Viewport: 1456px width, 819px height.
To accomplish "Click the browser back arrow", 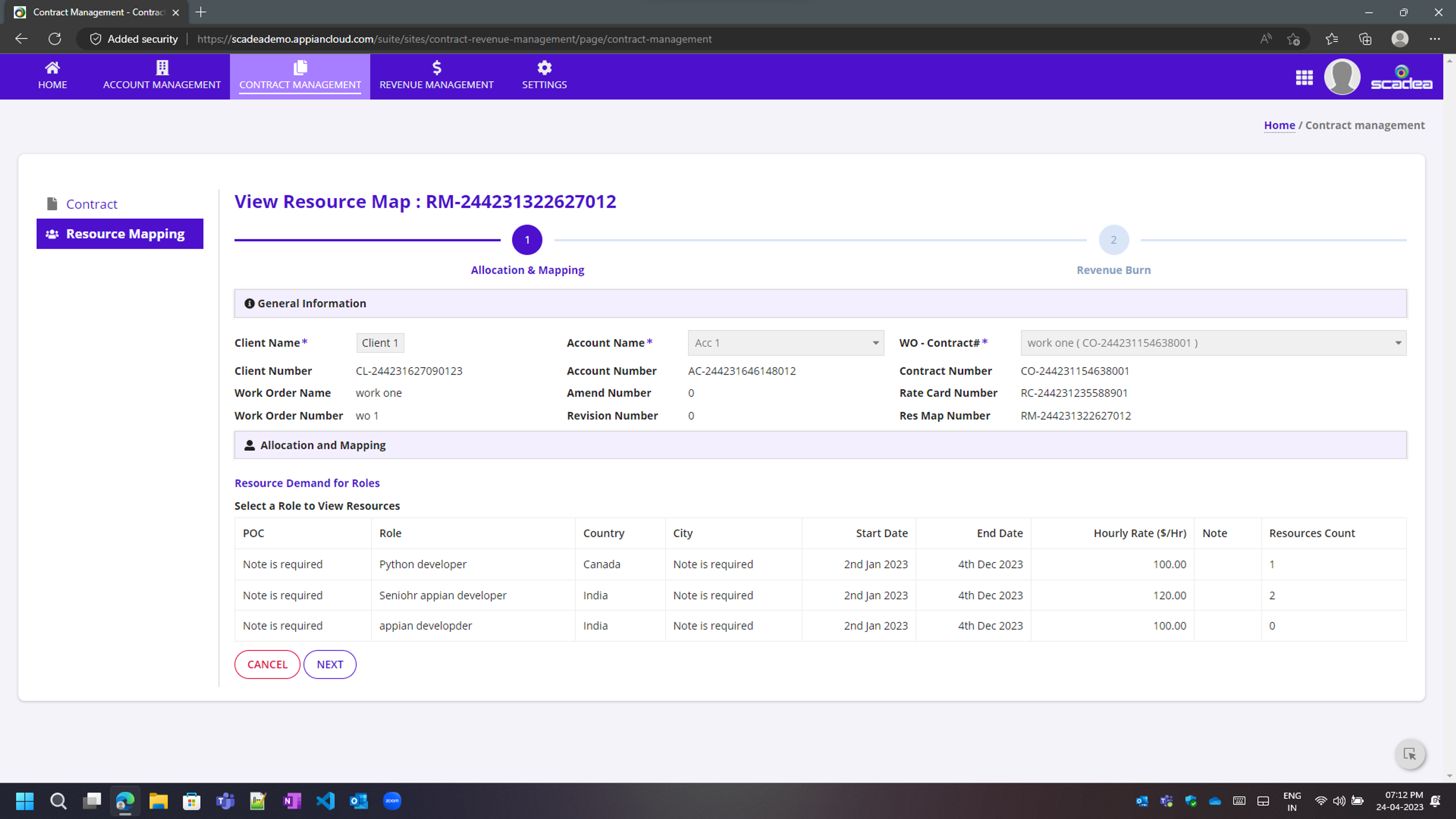I will (x=22, y=39).
